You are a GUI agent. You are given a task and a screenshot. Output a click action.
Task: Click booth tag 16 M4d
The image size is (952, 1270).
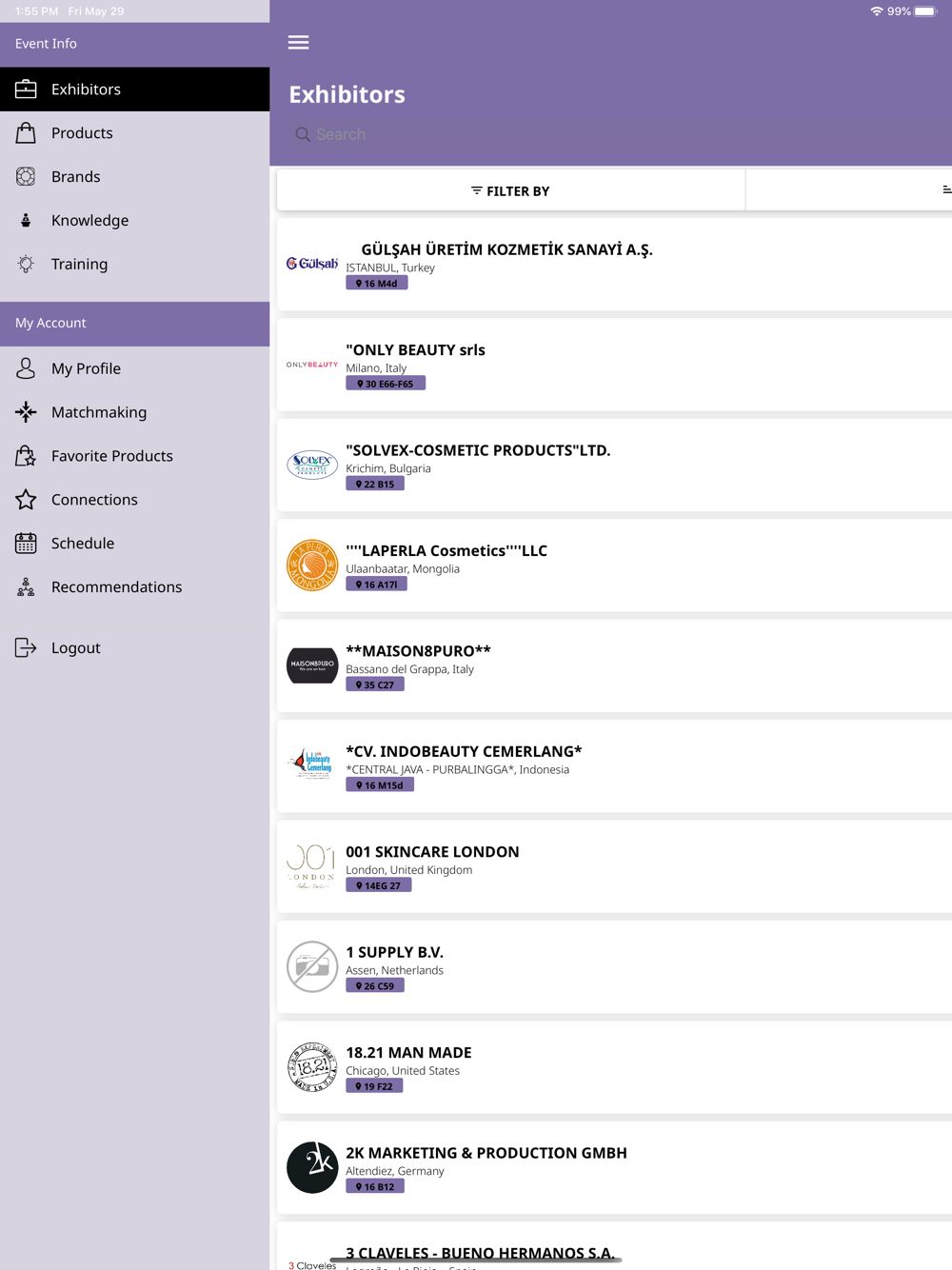(x=377, y=284)
